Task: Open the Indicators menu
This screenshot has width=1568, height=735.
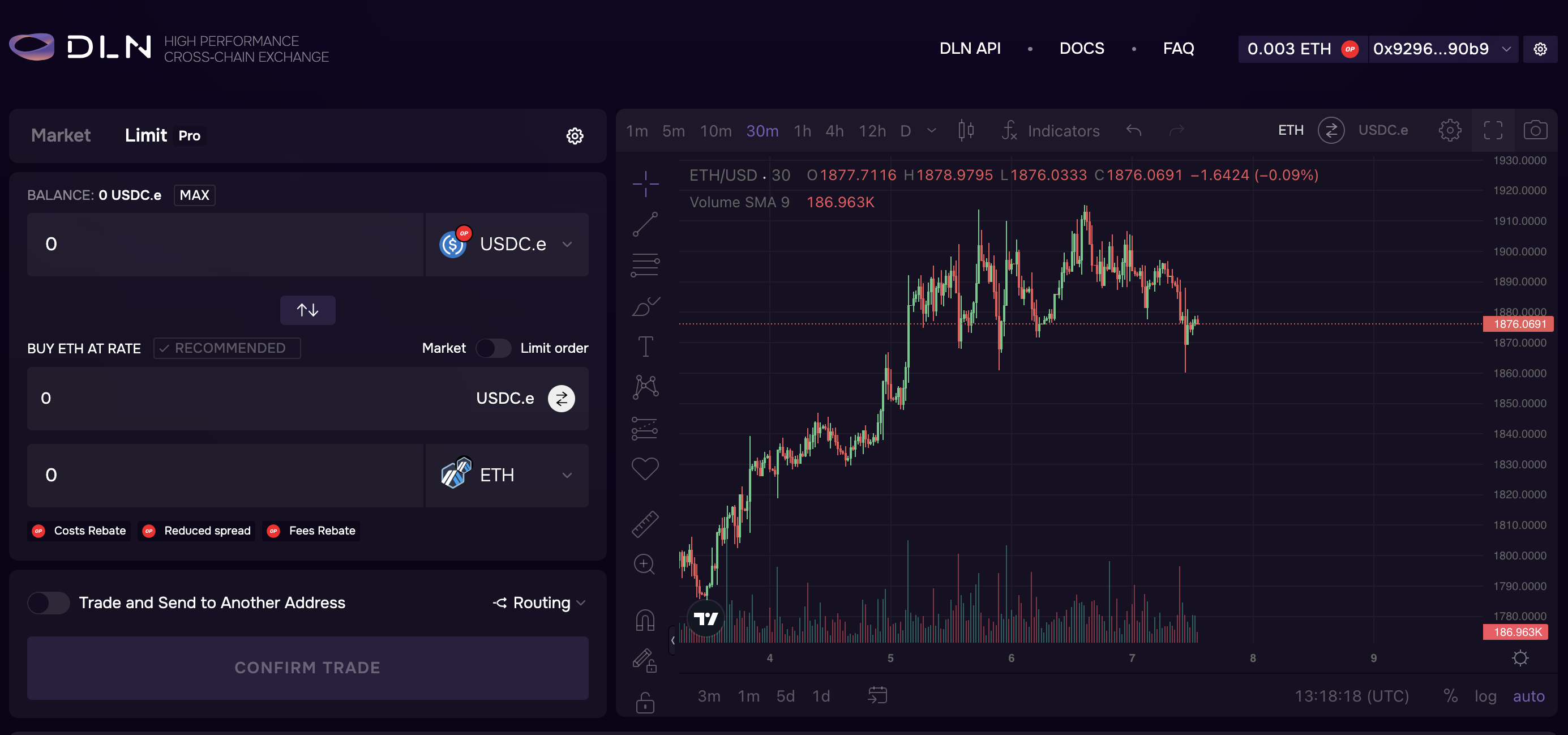Action: [1051, 130]
